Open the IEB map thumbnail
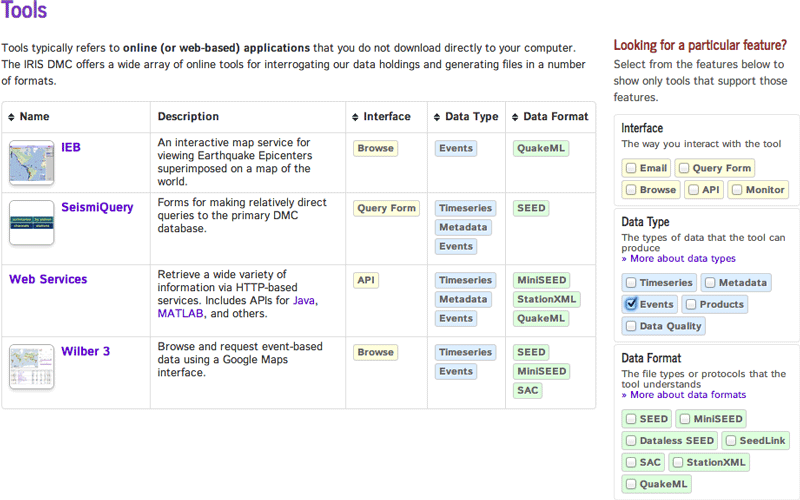Screen dimensions: 800x500 pos(32,163)
